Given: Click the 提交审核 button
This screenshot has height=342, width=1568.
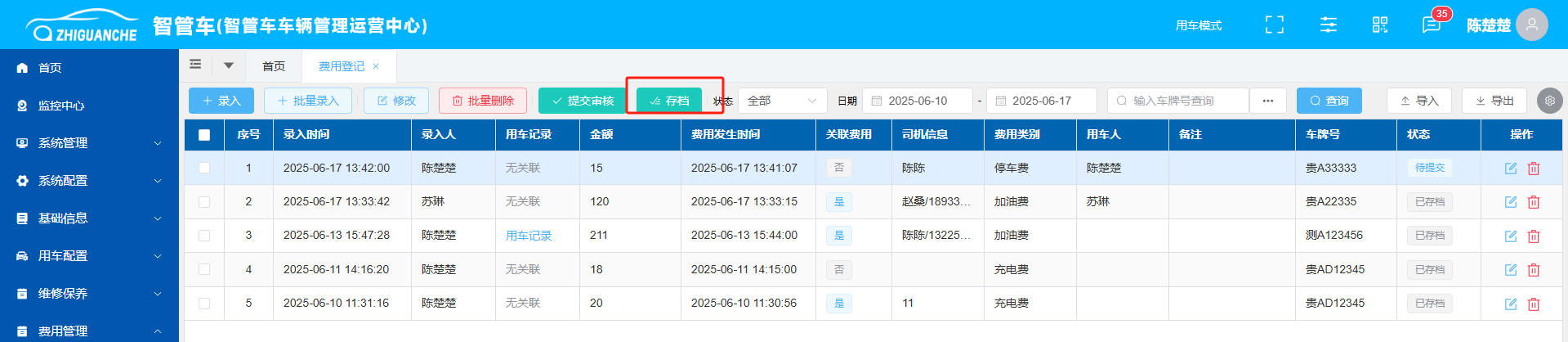Looking at the screenshot, I should coord(583,101).
